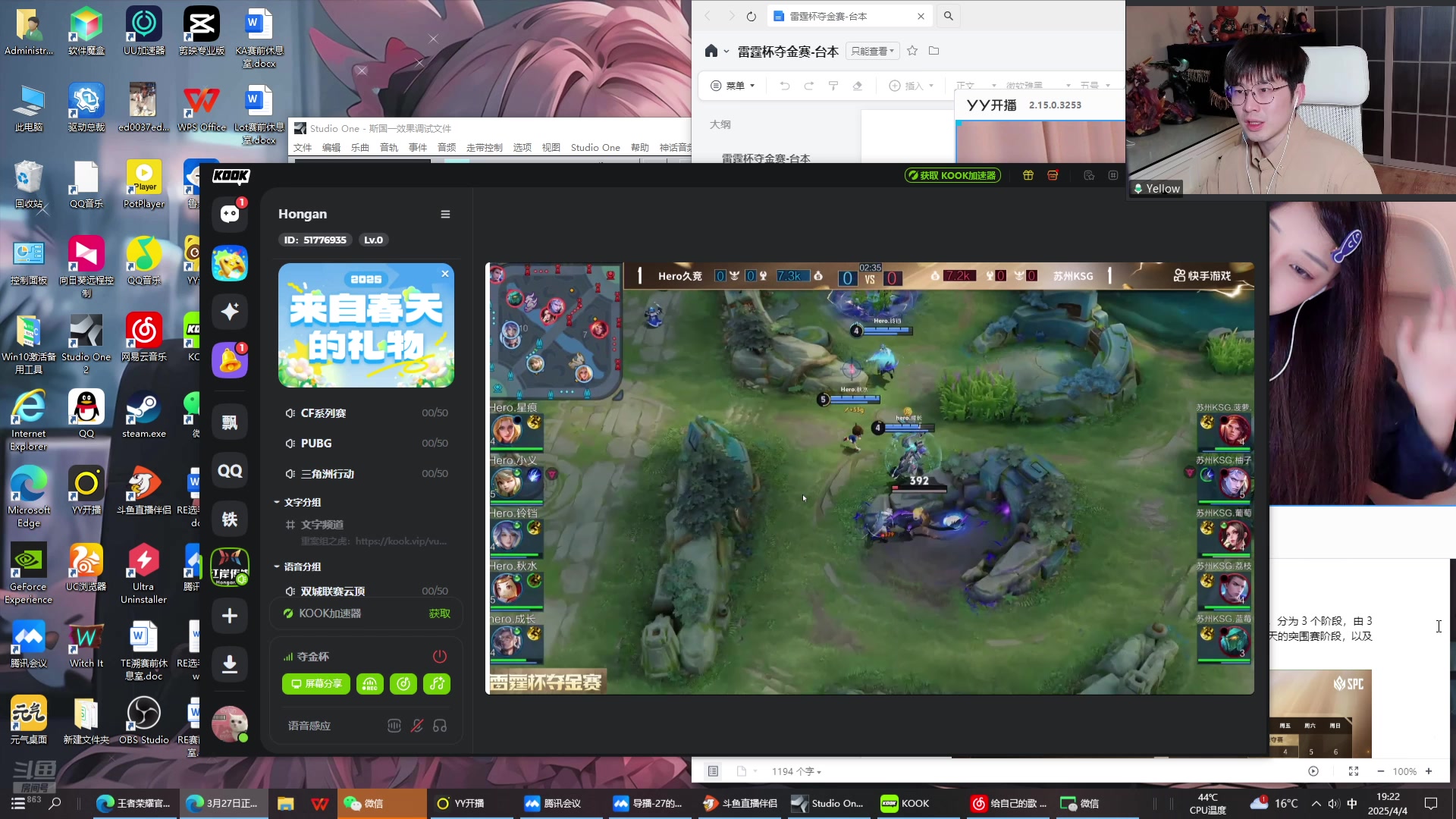Close the 来自春天的礼物 banner
The image size is (1456, 819).
445,274
